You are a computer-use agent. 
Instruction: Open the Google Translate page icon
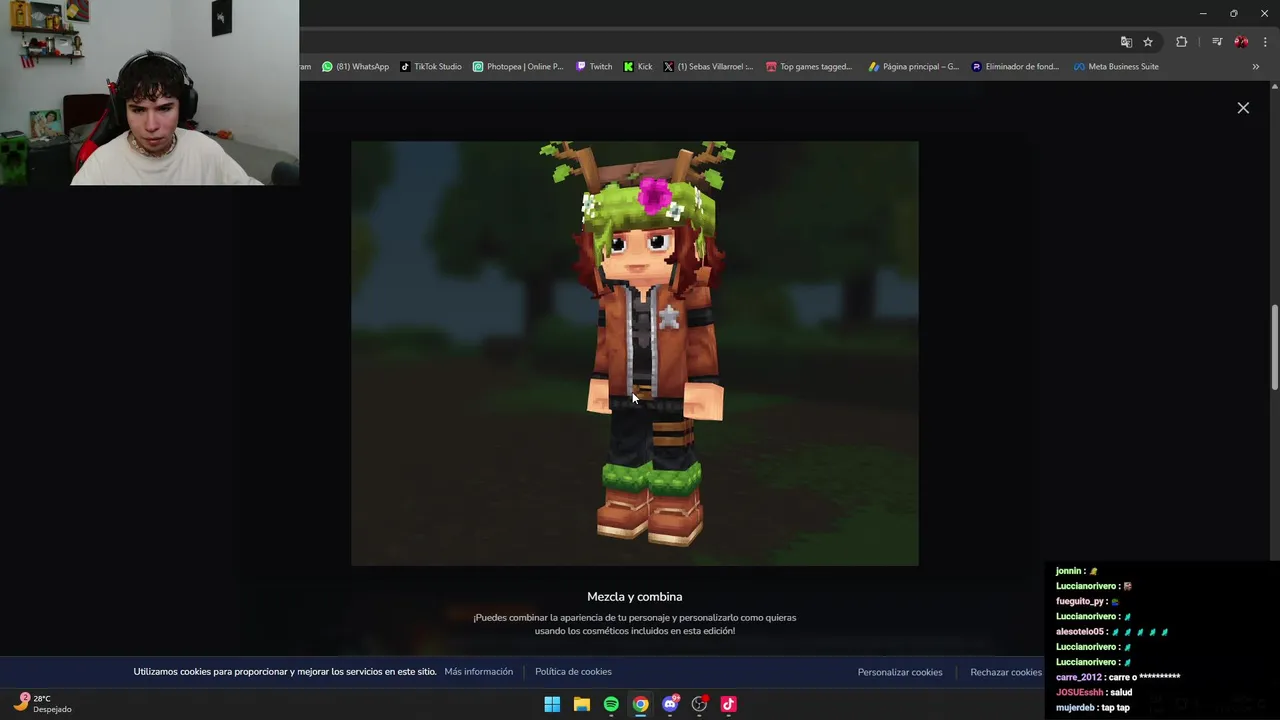point(1126,42)
